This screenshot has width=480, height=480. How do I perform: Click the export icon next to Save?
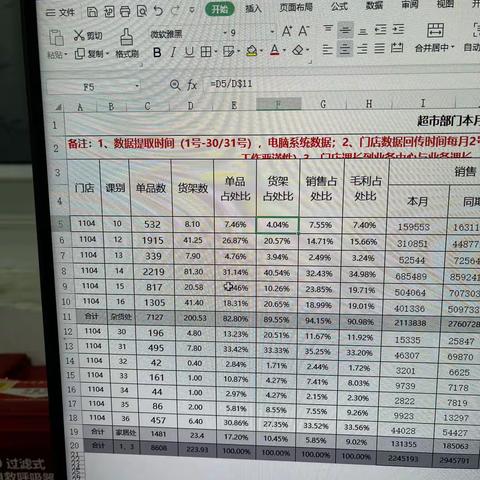(109, 12)
